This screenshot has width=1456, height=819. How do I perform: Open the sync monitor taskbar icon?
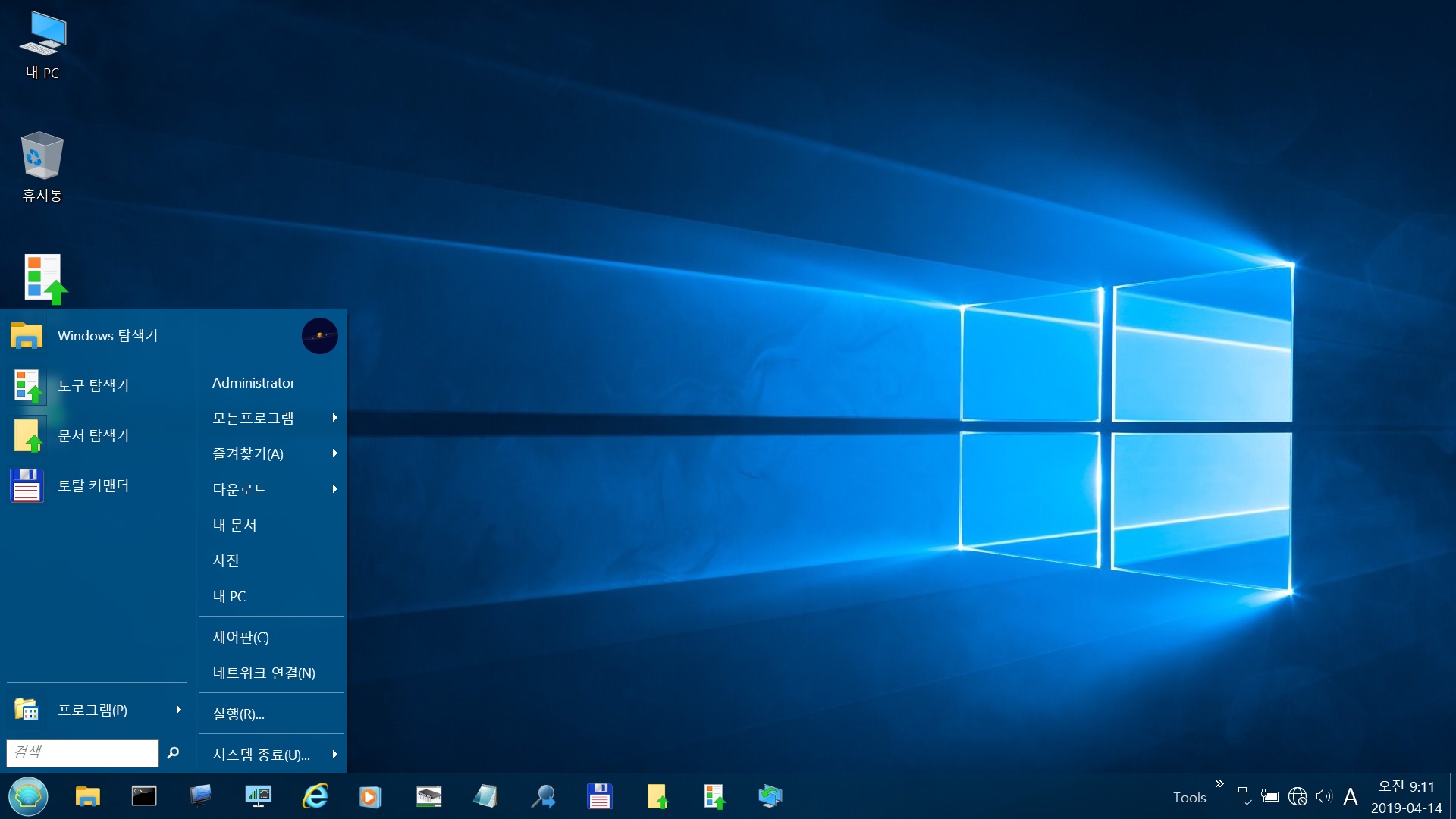[770, 796]
